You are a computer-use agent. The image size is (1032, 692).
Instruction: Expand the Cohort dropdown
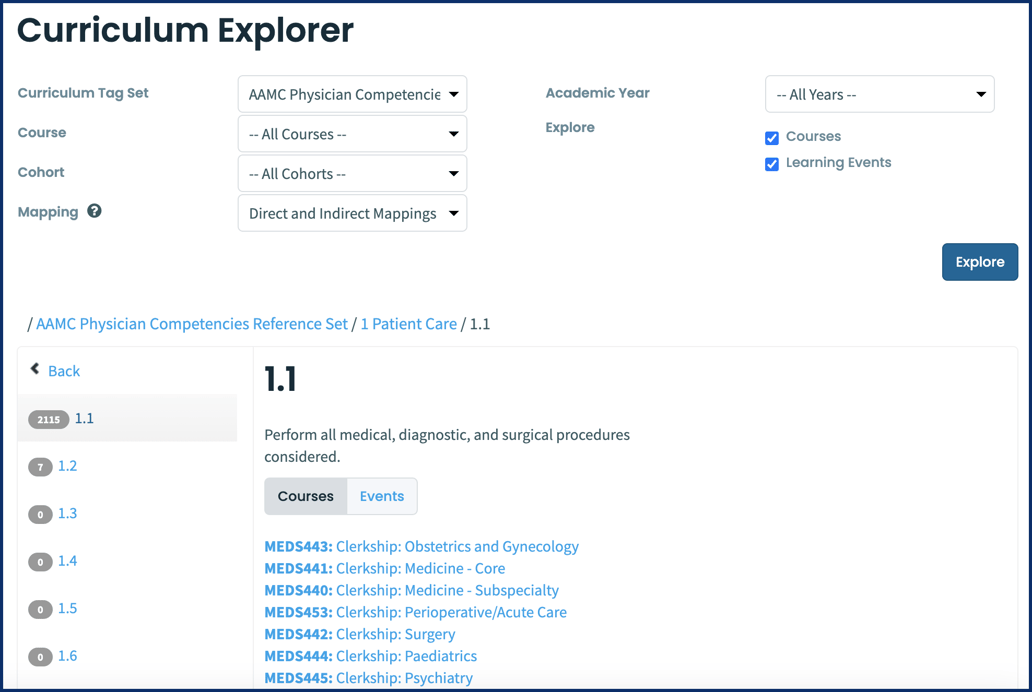[352, 173]
